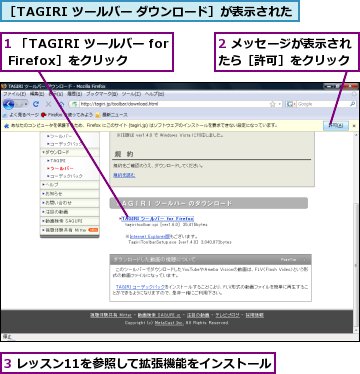Open ツール(T) menu
Image resolution: width=360 pixels, height=374 pixels.
click(131, 94)
